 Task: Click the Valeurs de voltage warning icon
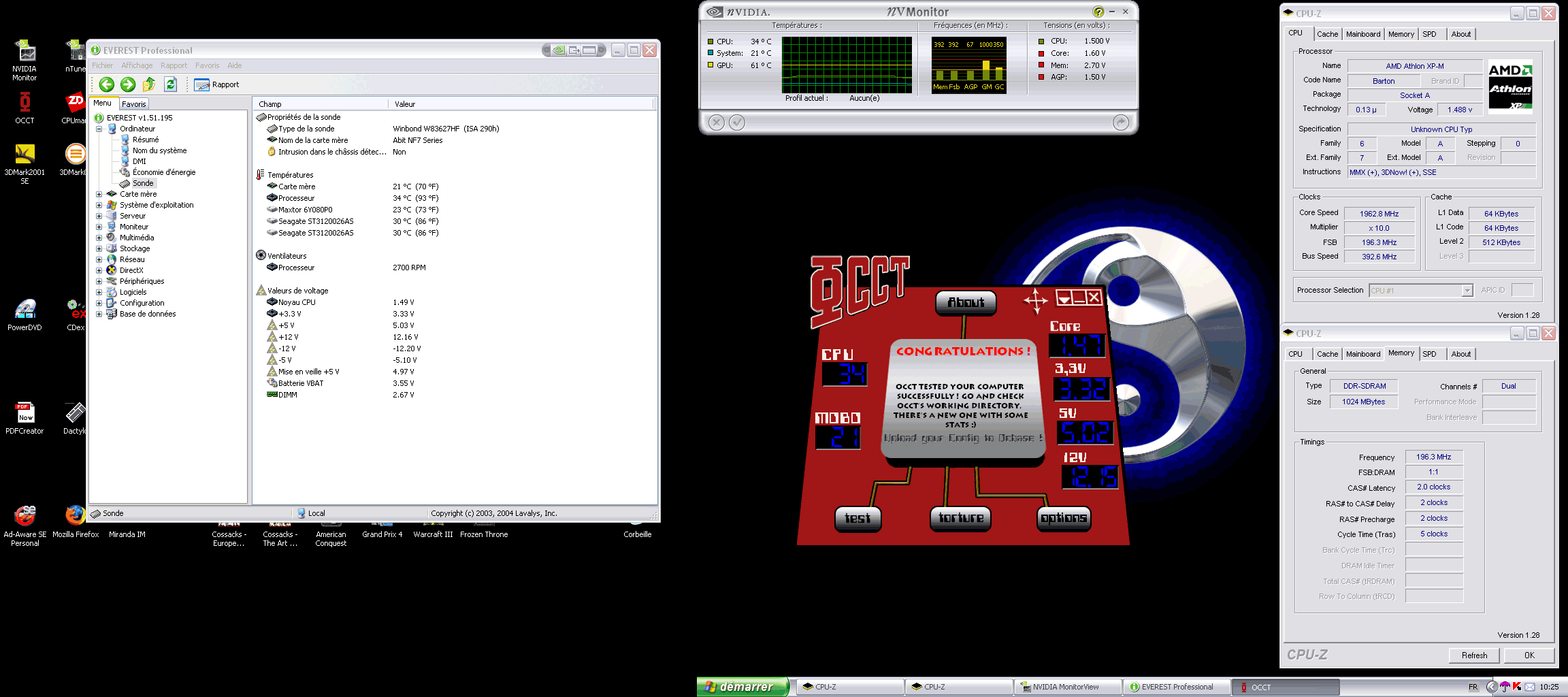[261, 290]
